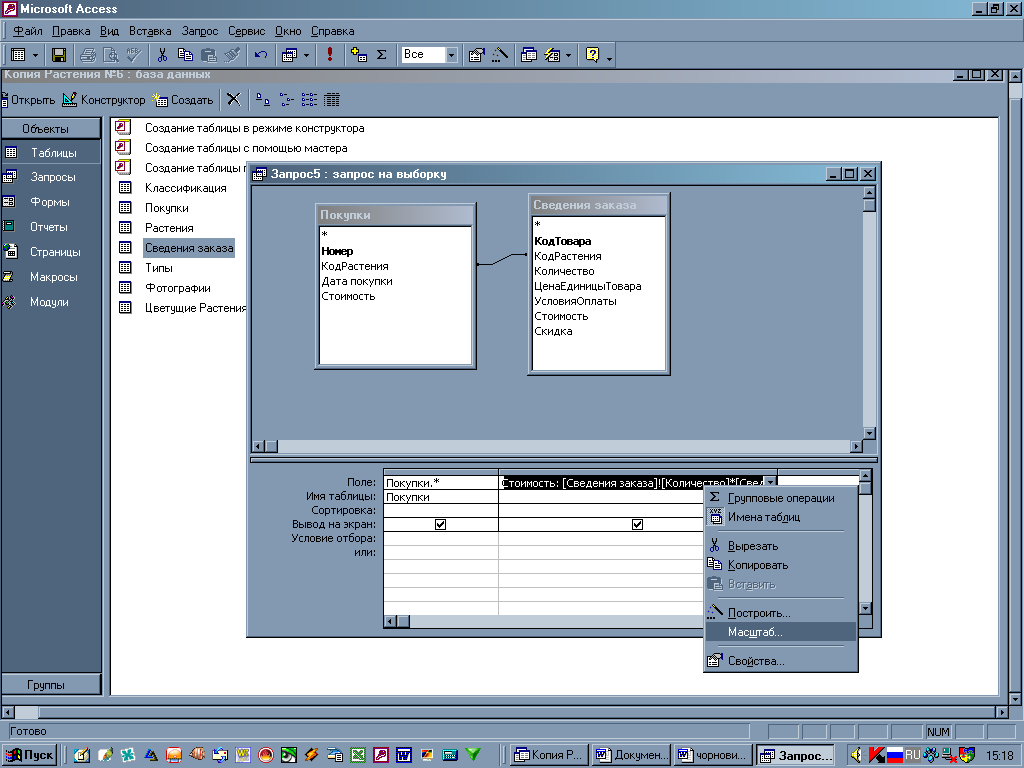Select the Фотографии table in list

pos(178,288)
